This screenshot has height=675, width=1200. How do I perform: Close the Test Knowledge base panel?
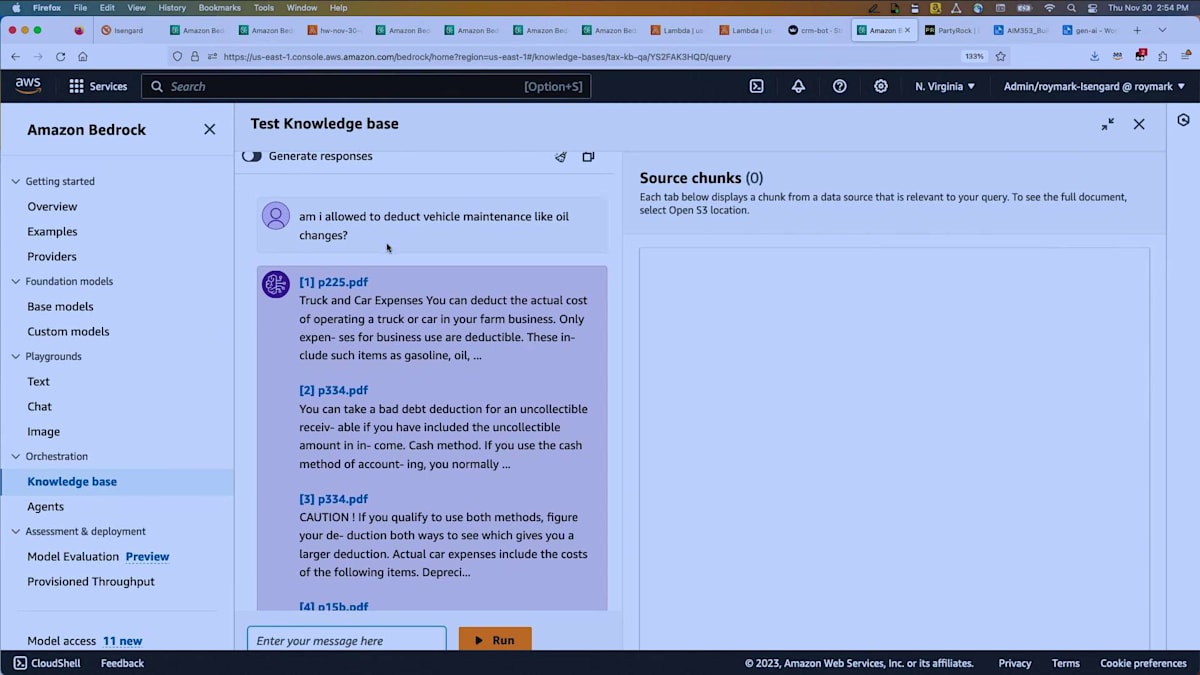coord(1139,124)
